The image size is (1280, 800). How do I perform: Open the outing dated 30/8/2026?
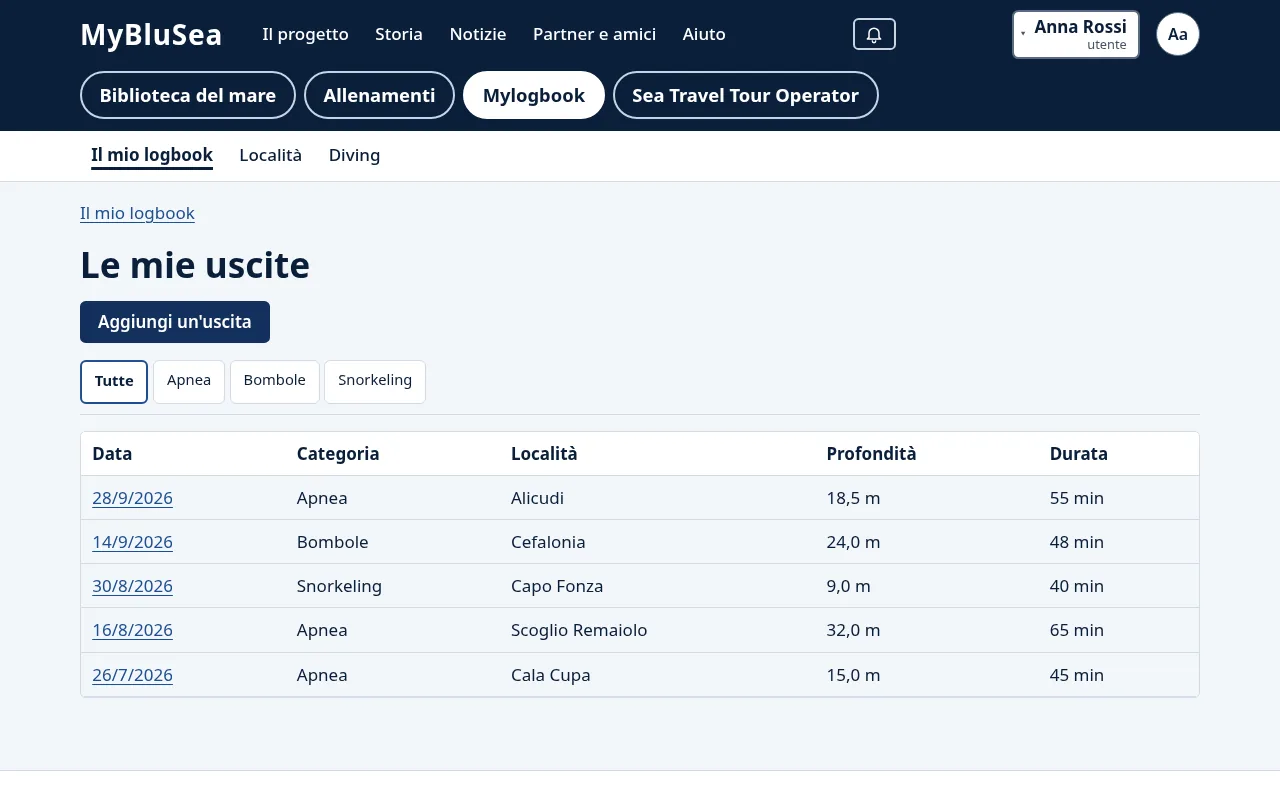[133, 586]
